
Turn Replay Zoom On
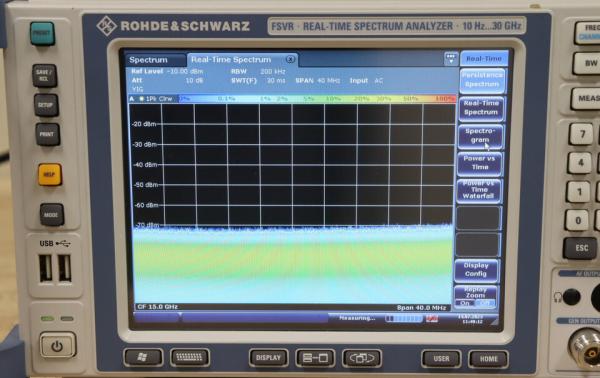click(465, 303)
